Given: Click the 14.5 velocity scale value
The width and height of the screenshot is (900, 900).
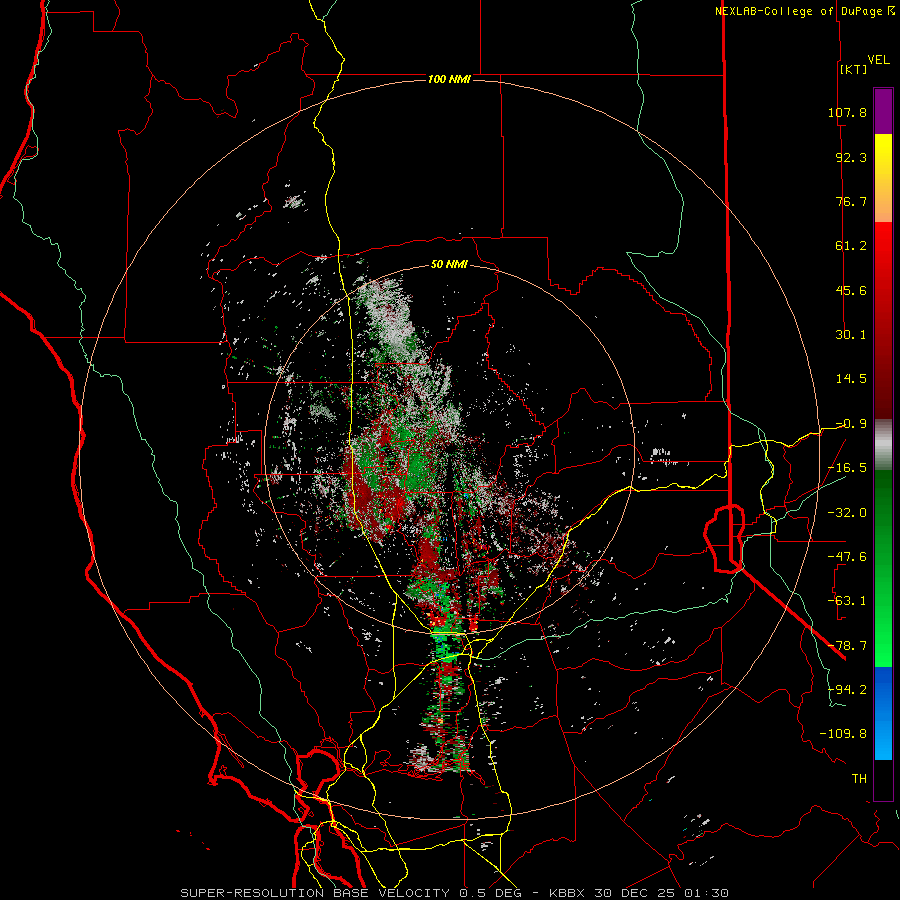Looking at the screenshot, I should click(x=851, y=379).
